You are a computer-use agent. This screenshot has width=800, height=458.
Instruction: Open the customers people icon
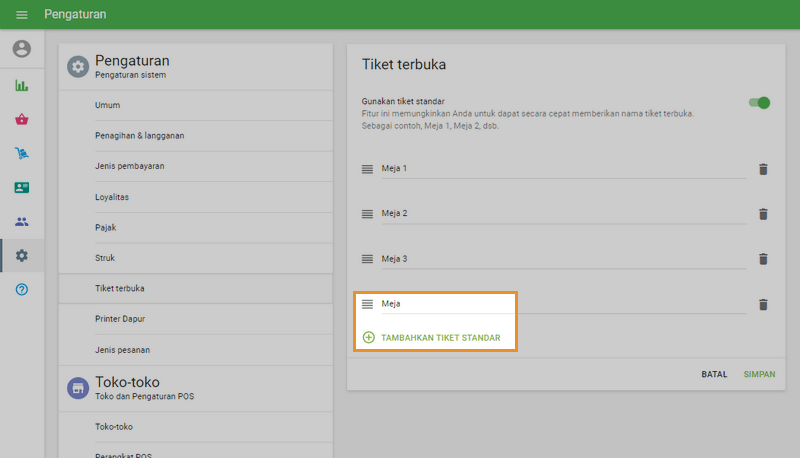(x=22, y=221)
